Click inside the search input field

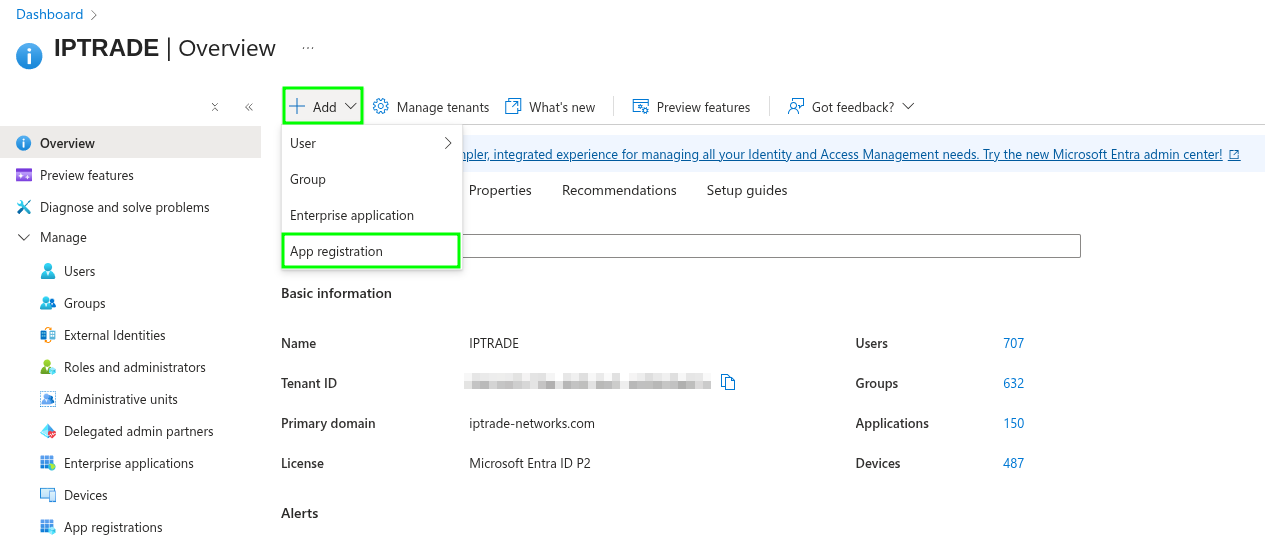point(771,246)
